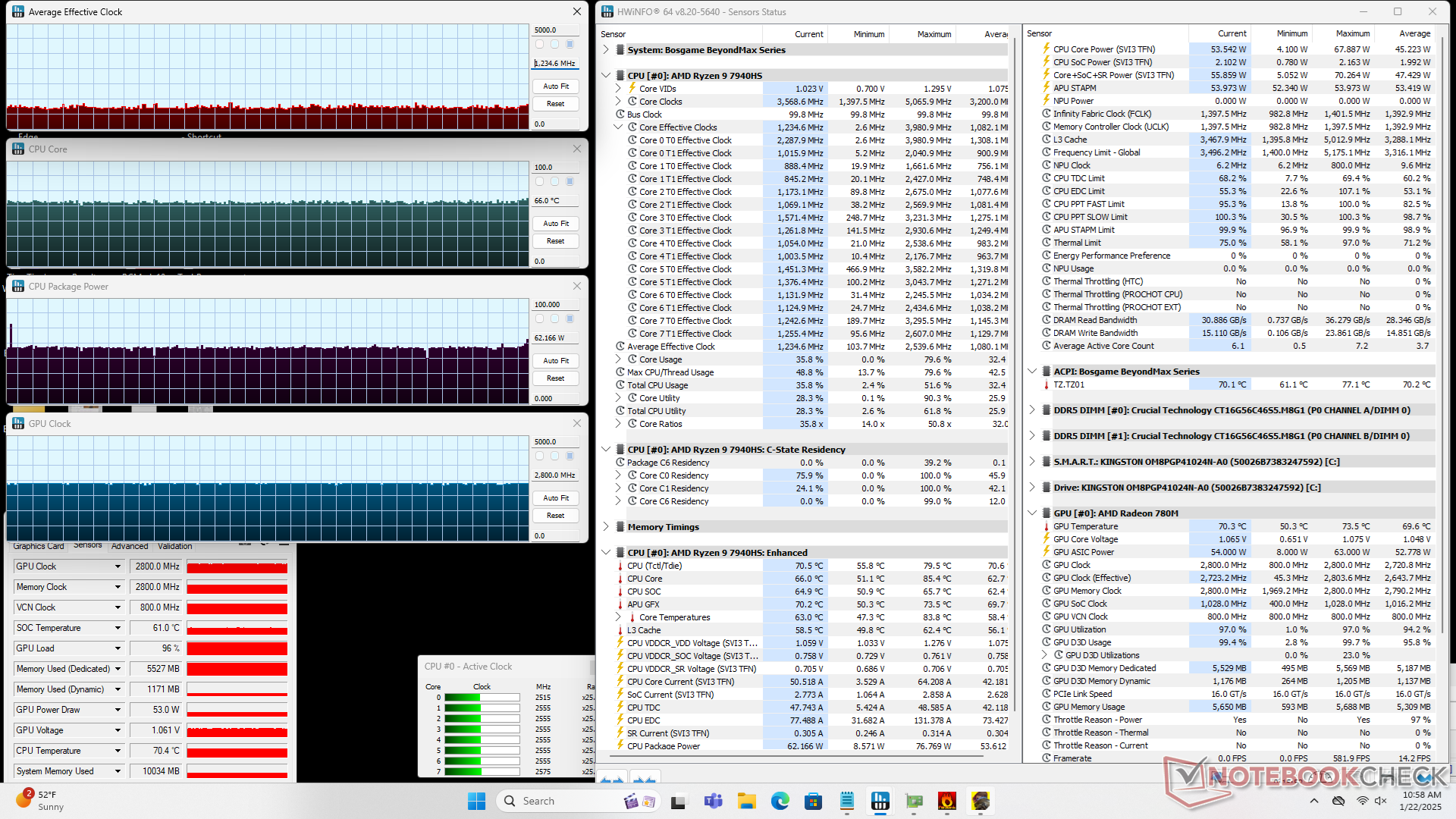The image size is (1456, 819).
Task: Expand the GPU D3D Utilizations row
Action: coord(1044,655)
